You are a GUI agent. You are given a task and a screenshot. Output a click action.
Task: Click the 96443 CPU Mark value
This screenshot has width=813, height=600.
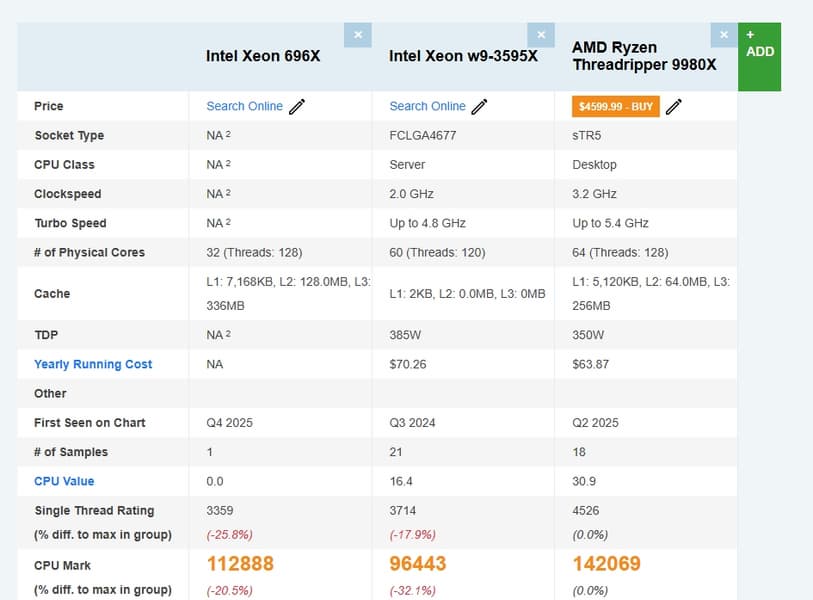[x=417, y=564]
